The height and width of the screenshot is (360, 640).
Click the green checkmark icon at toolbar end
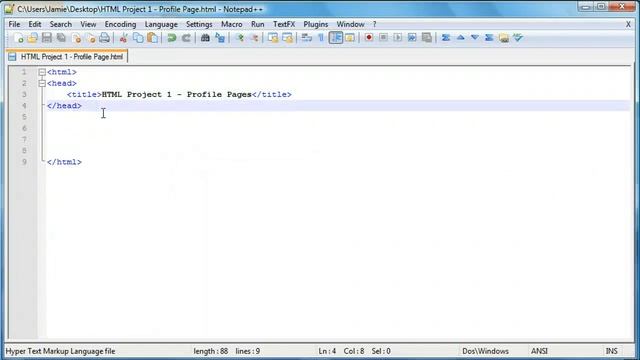coord(518,38)
